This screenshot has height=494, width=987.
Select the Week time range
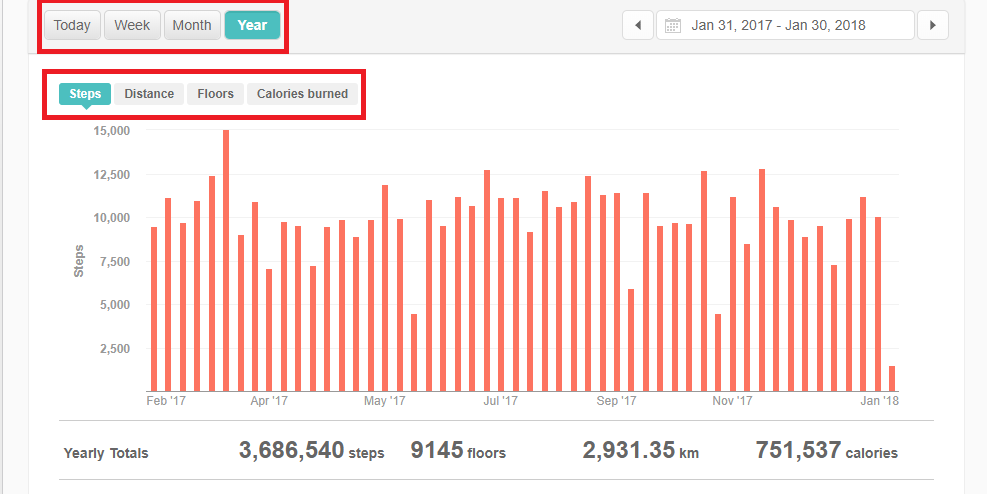click(132, 25)
